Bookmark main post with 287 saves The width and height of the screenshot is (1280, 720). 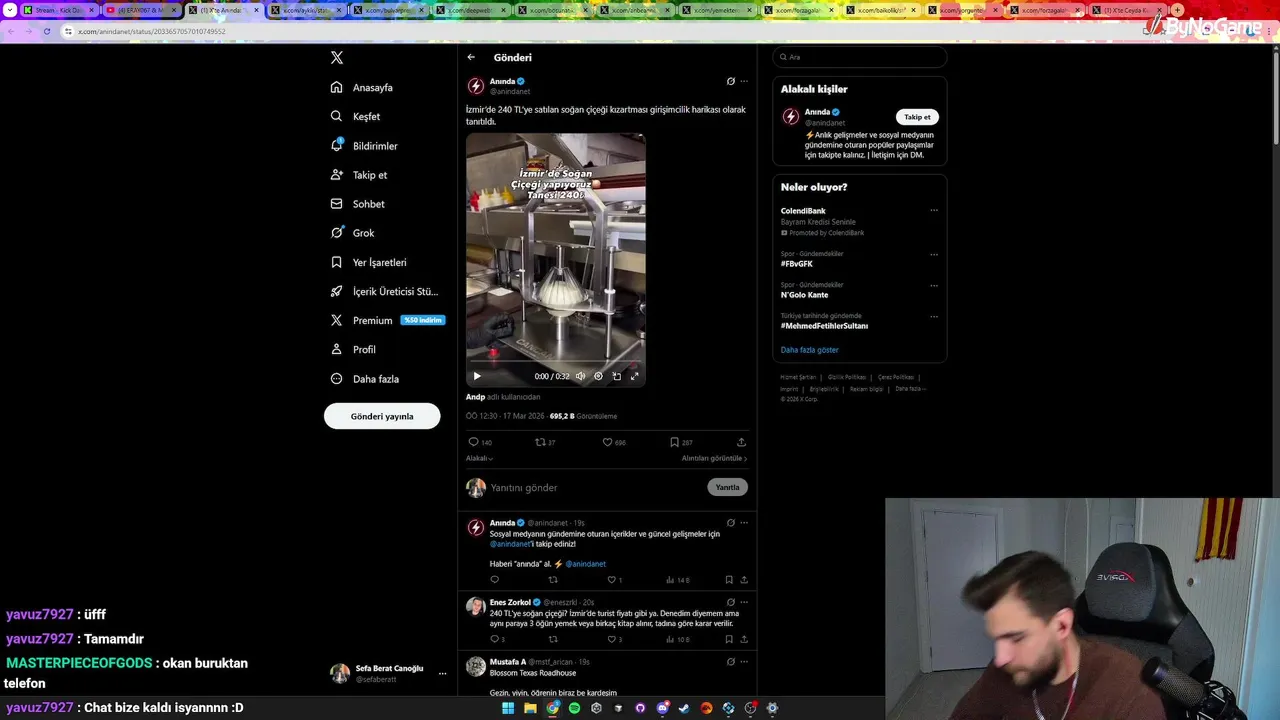[x=681, y=442]
